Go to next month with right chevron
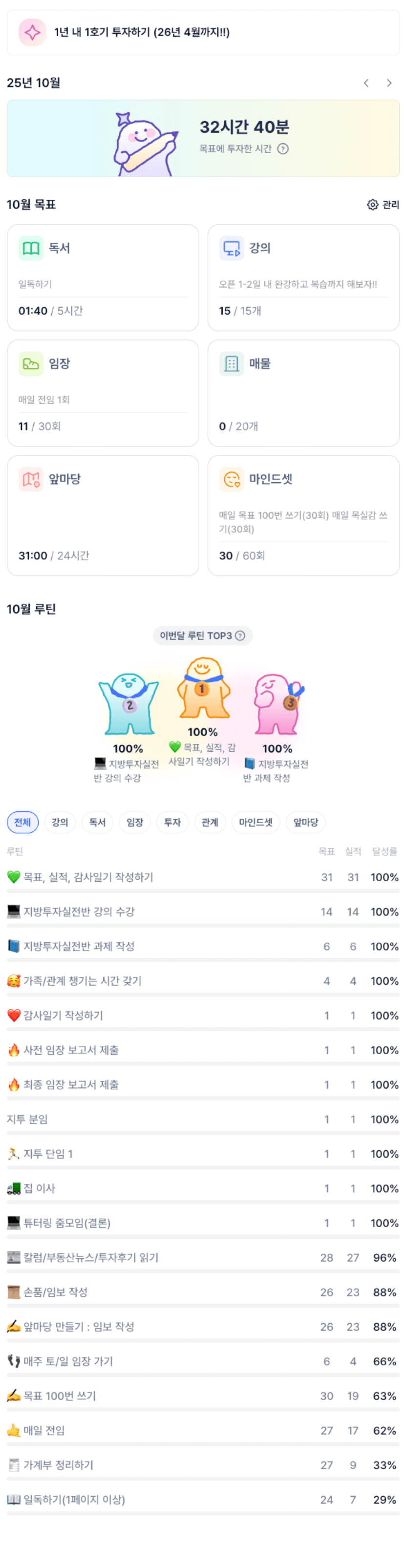 click(389, 83)
